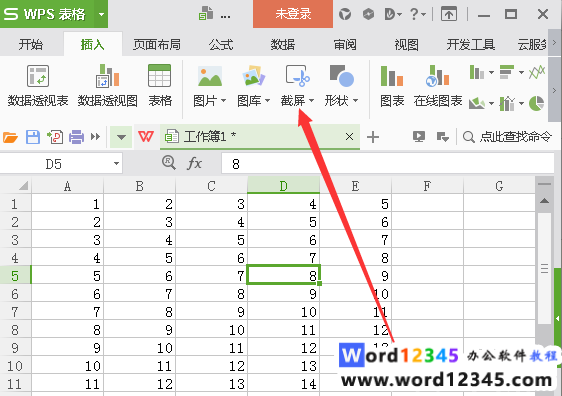Select cell E3 containing 7

tap(355, 240)
